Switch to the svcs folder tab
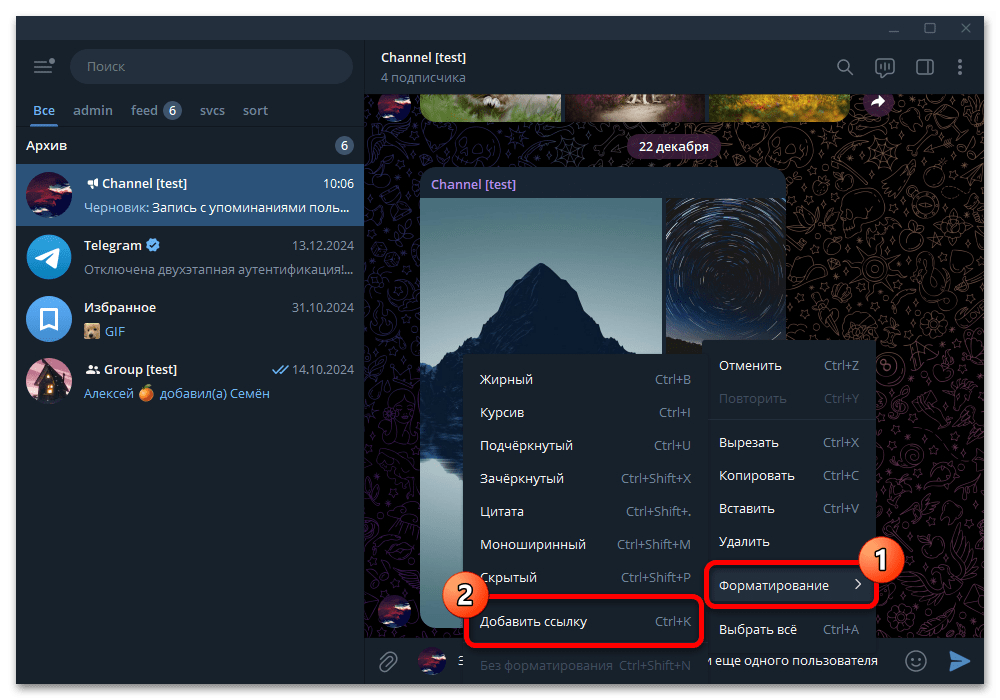Screen dimensions: 1000x700 [x=212, y=110]
